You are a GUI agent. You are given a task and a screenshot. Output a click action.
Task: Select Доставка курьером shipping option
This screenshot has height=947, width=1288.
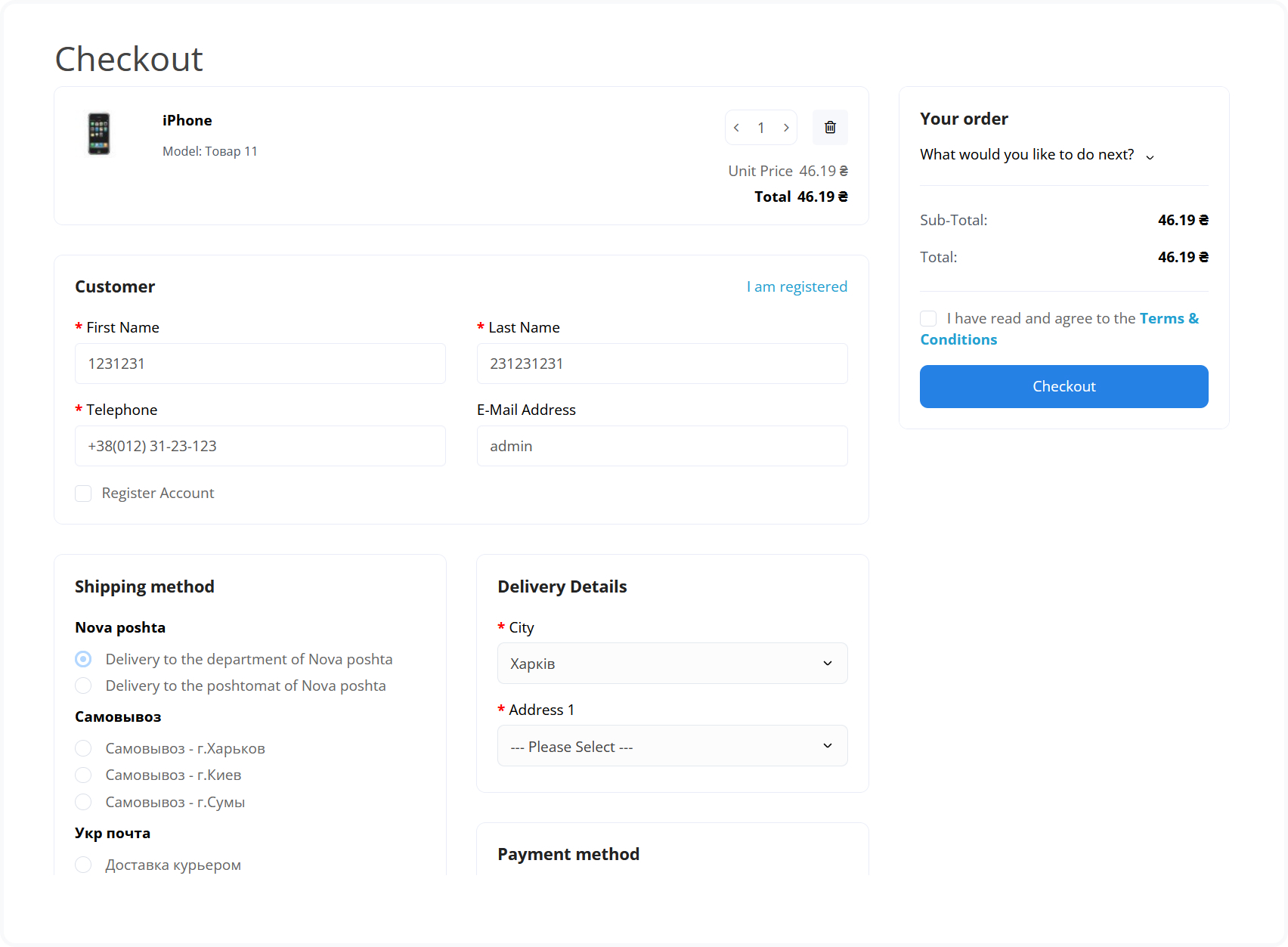pos(83,865)
